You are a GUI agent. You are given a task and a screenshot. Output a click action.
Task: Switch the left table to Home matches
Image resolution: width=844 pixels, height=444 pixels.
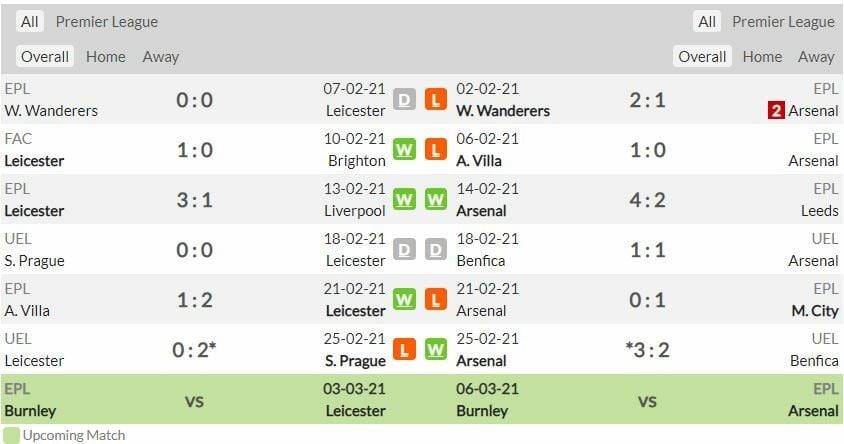click(105, 57)
